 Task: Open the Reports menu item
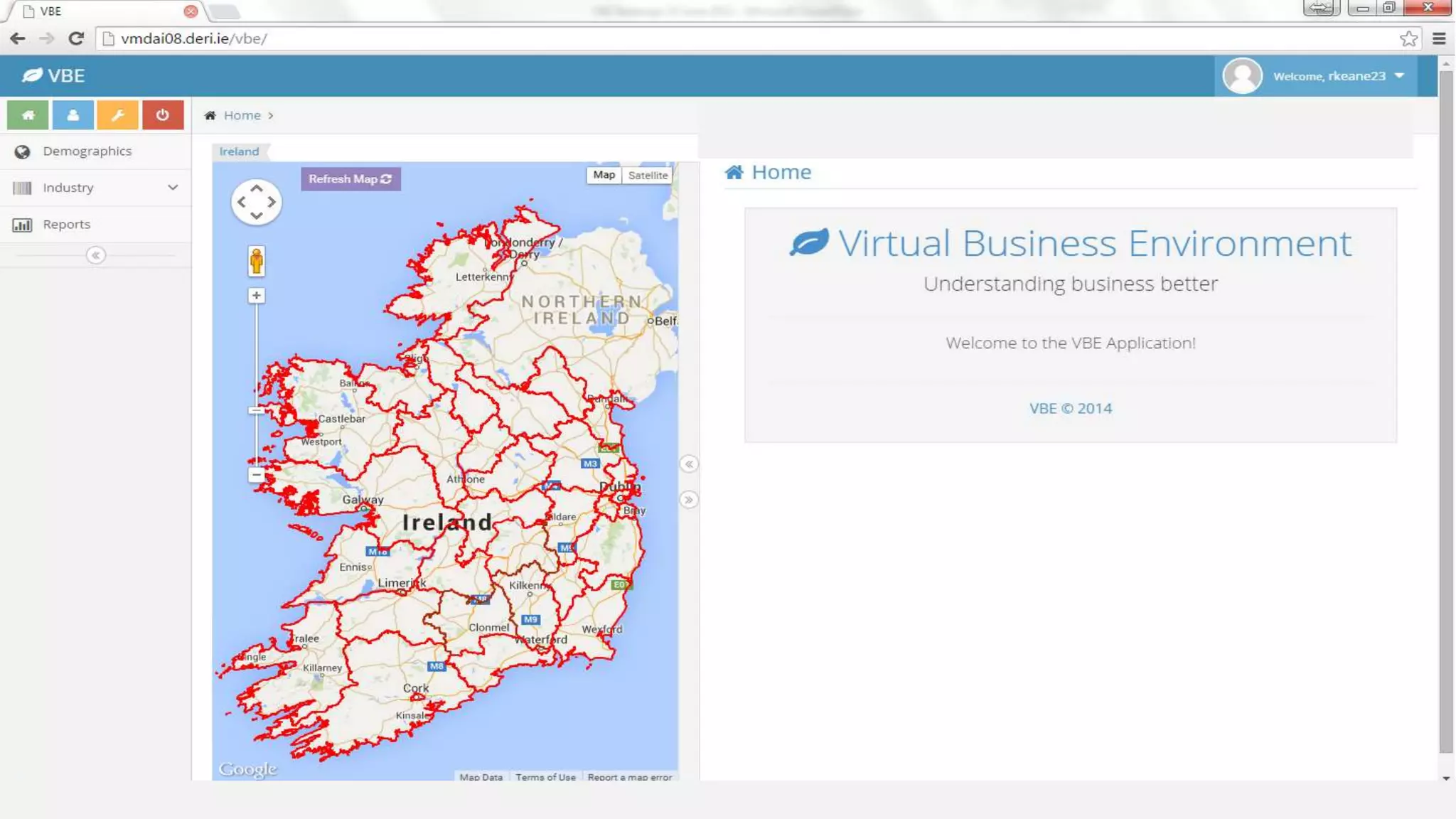tap(66, 225)
